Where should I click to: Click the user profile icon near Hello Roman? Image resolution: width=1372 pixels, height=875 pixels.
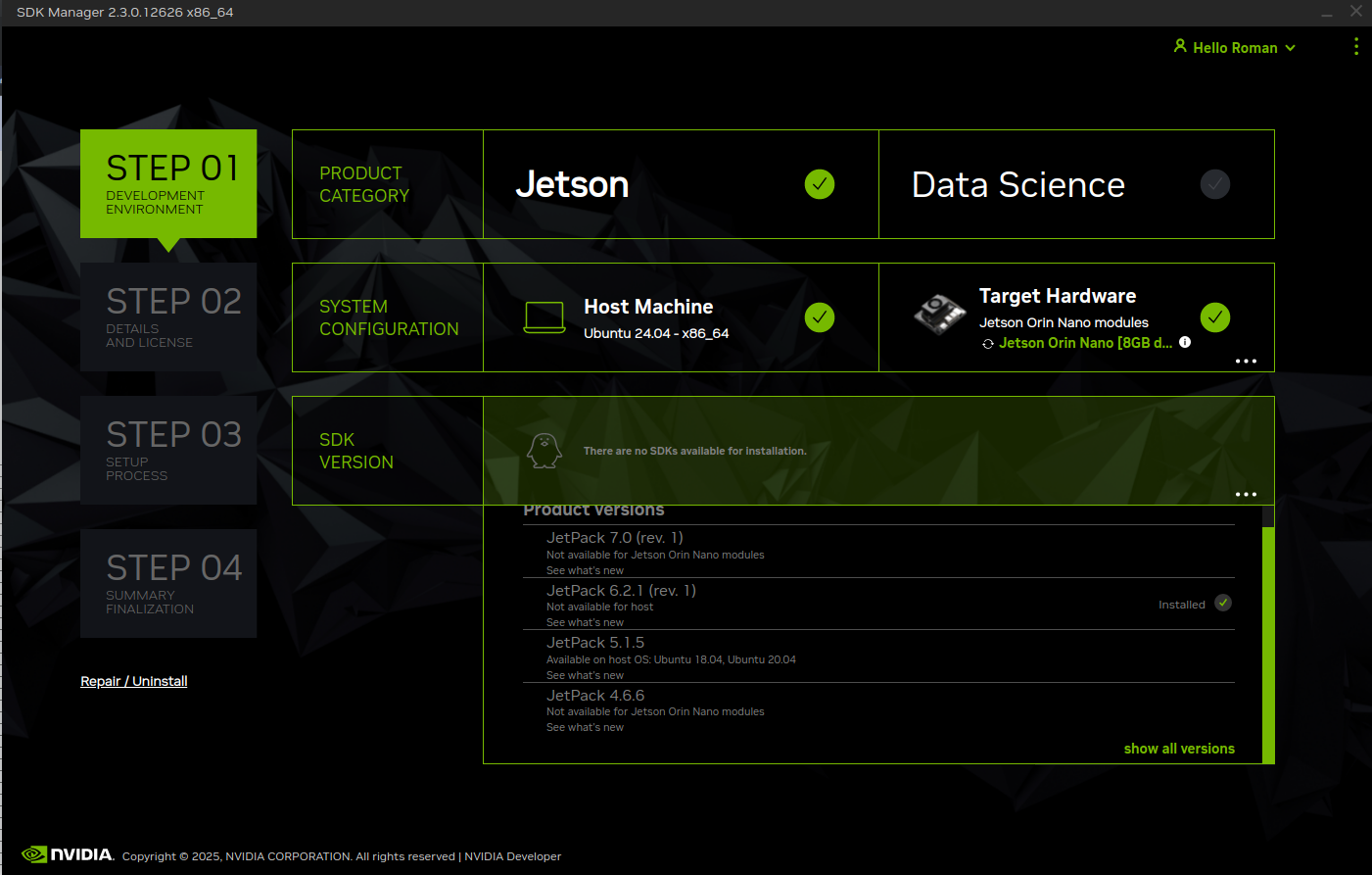coord(1180,46)
